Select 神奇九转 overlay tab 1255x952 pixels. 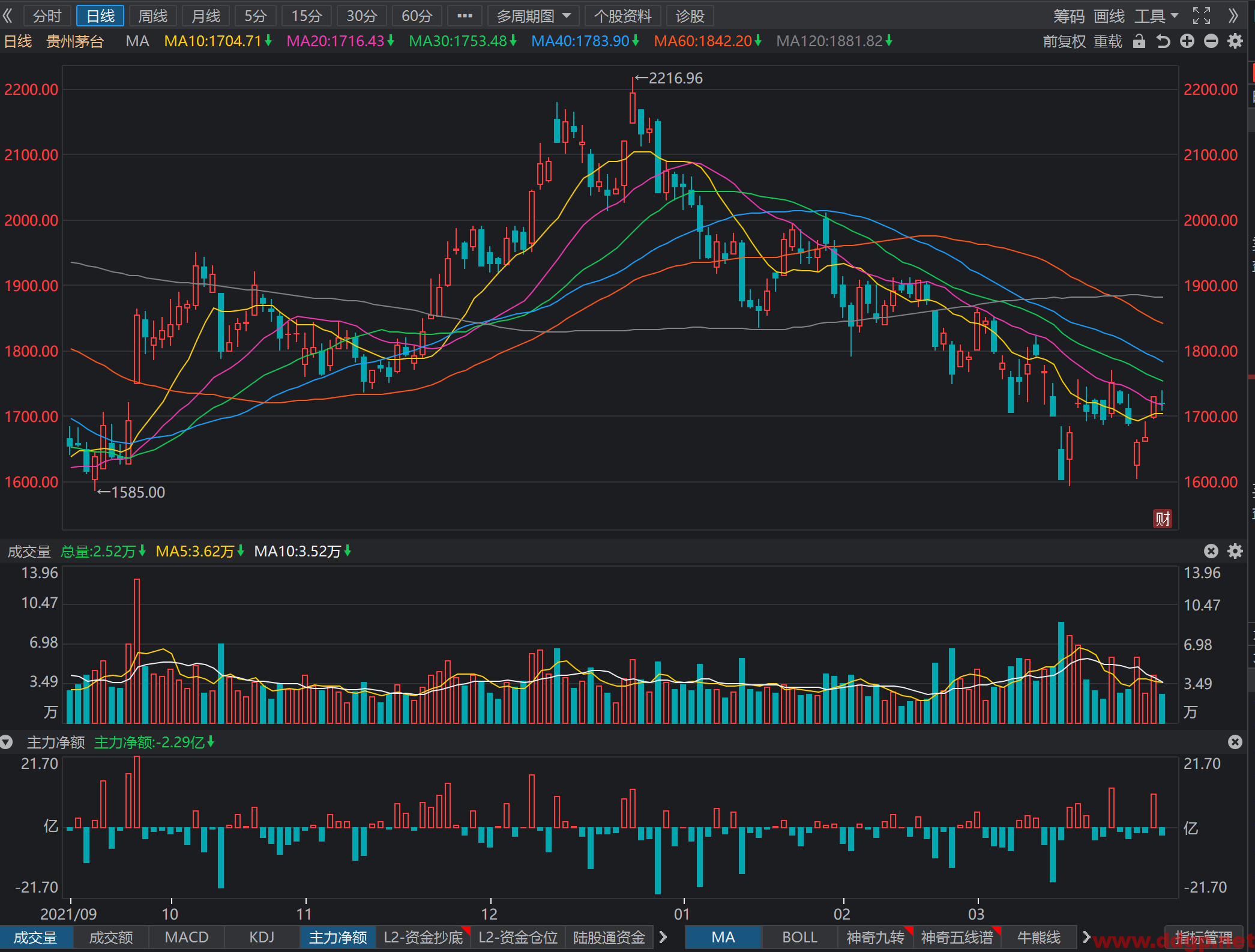point(876,938)
